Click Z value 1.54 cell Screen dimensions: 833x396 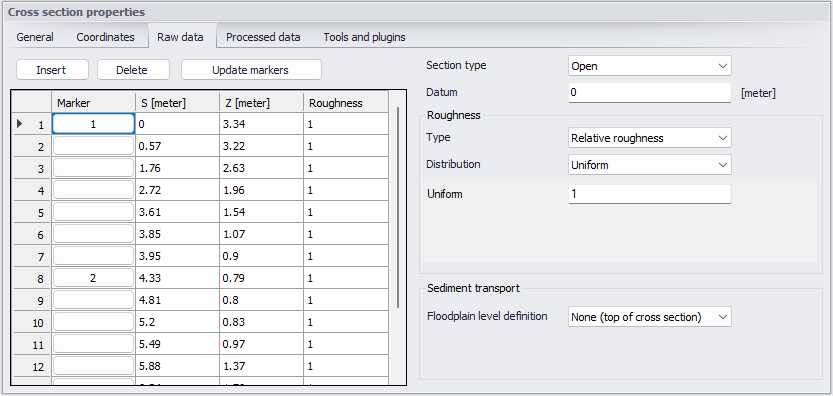click(261, 212)
